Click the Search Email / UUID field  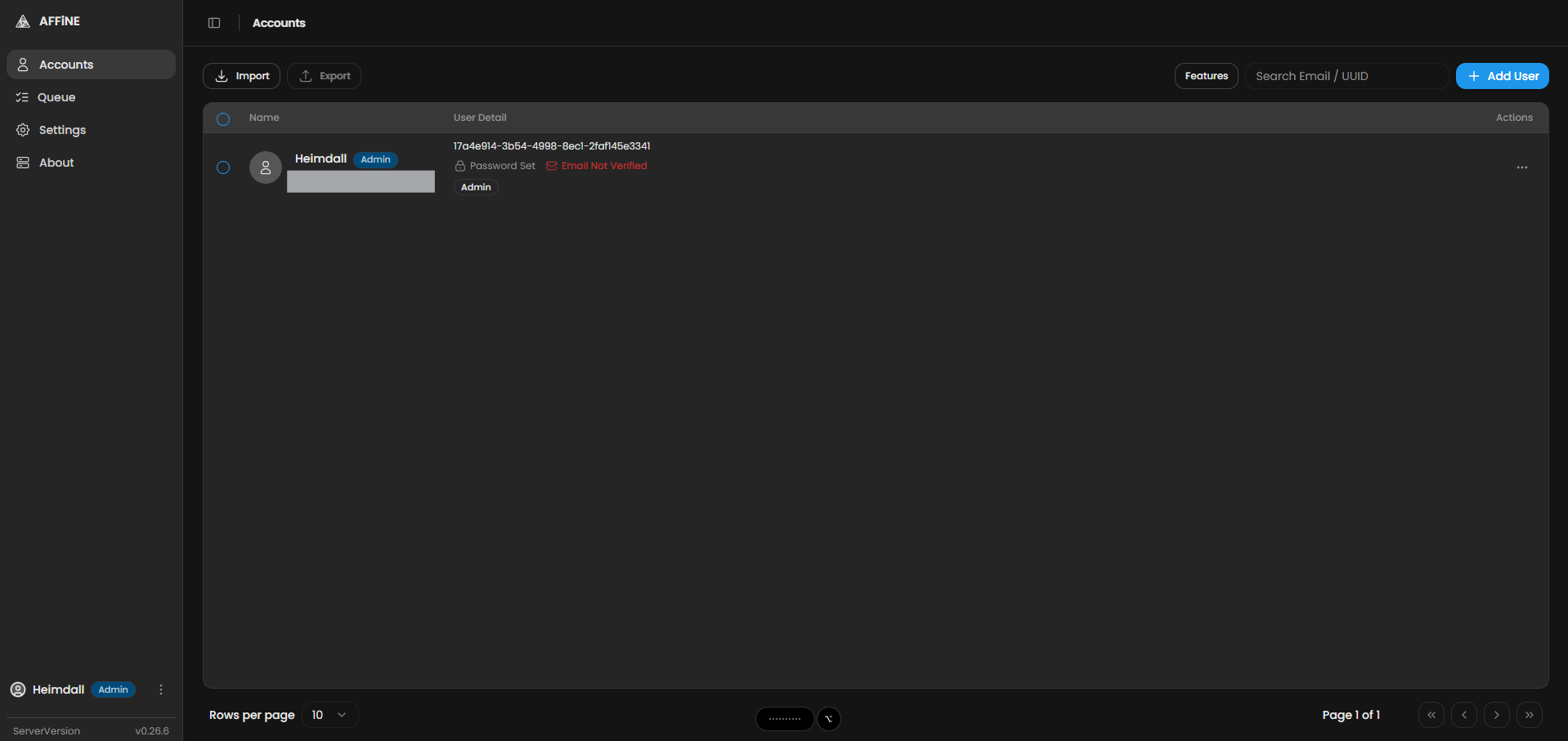point(1346,76)
